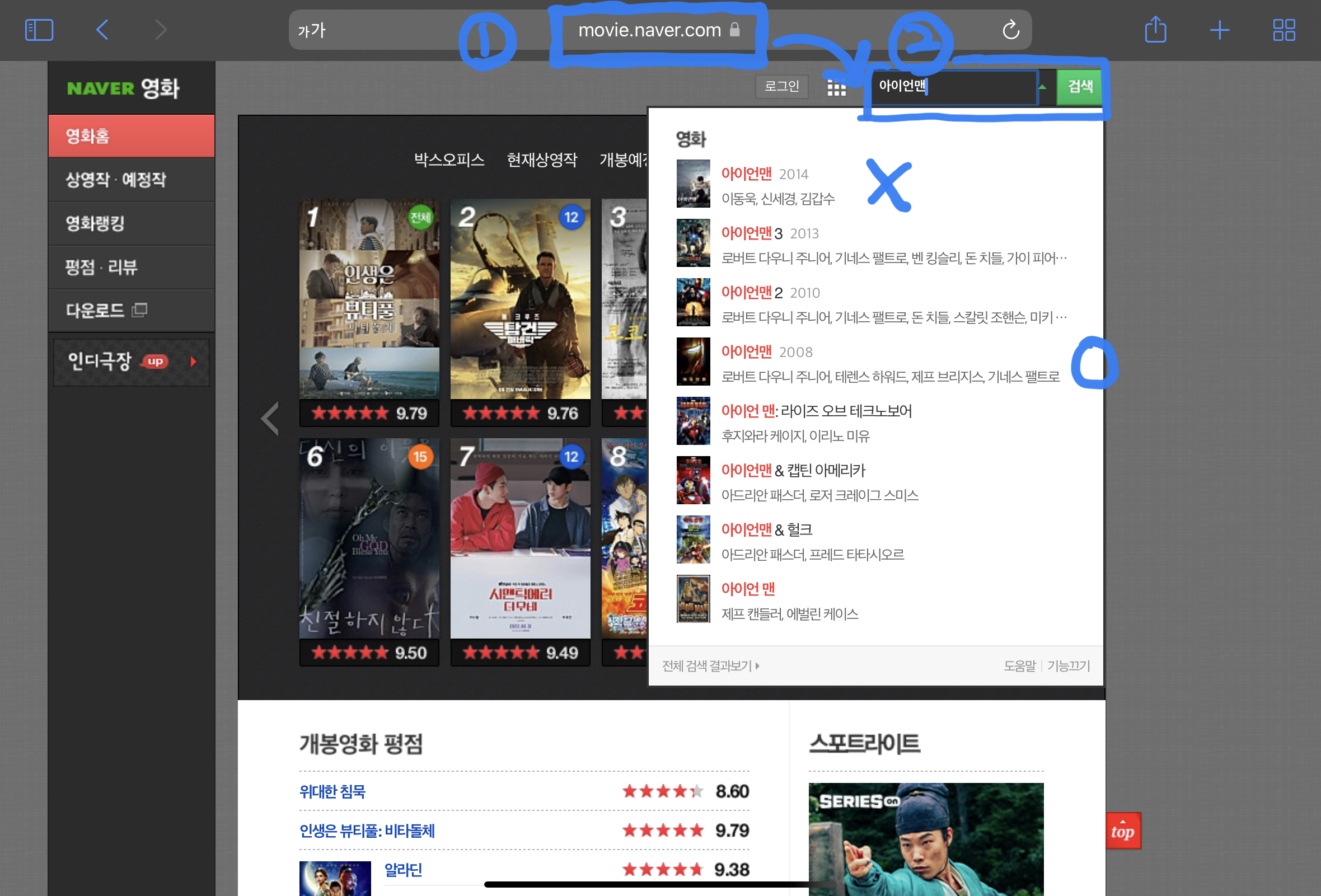Open the Safari share sheet icon
This screenshot has width=1321, height=896.
pyautogui.click(x=1155, y=30)
